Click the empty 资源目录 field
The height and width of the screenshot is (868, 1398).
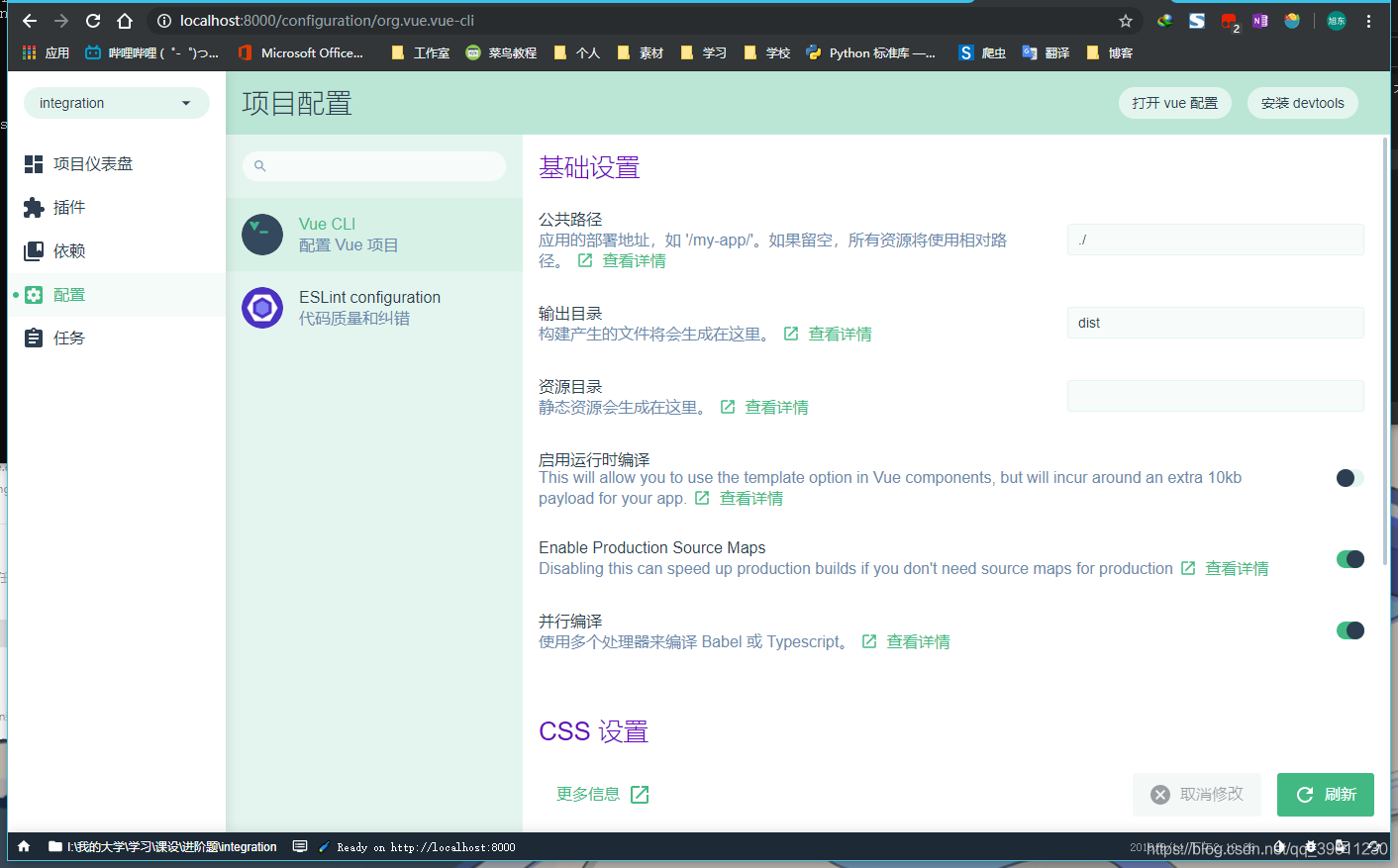pyautogui.click(x=1216, y=396)
